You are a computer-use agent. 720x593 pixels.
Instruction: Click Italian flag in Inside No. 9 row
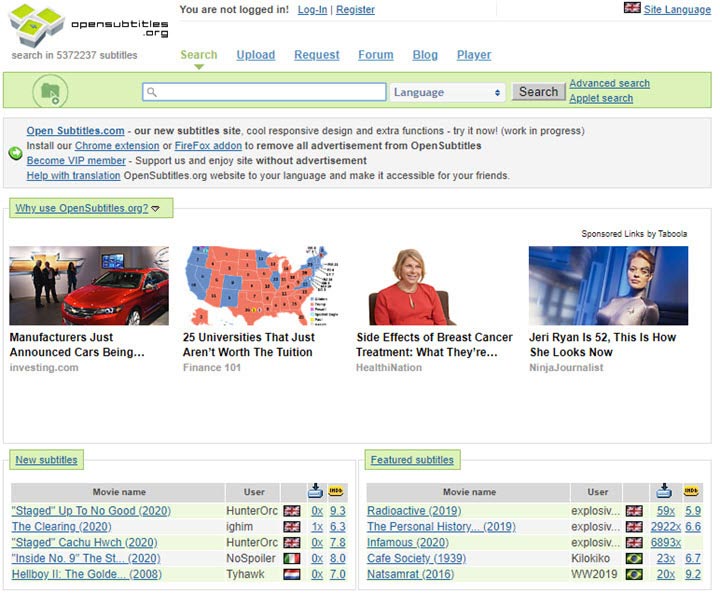click(x=292, y=559)
